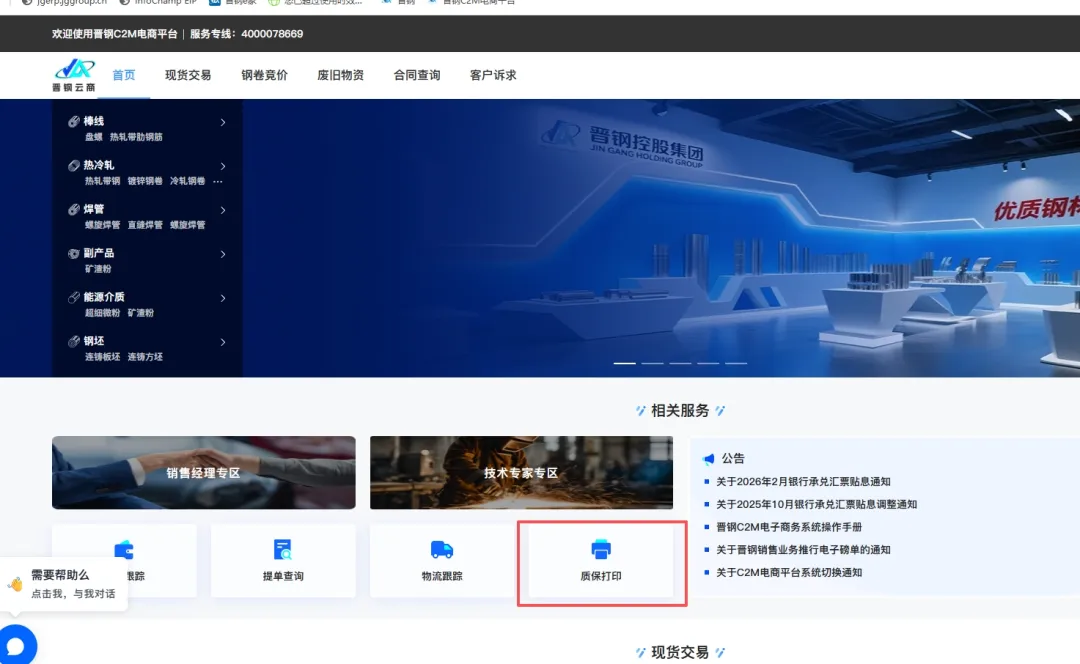Click the 热冷轧 category icon
The width and height of the screenshot is (1080, 664).
(x=74, y=165)
